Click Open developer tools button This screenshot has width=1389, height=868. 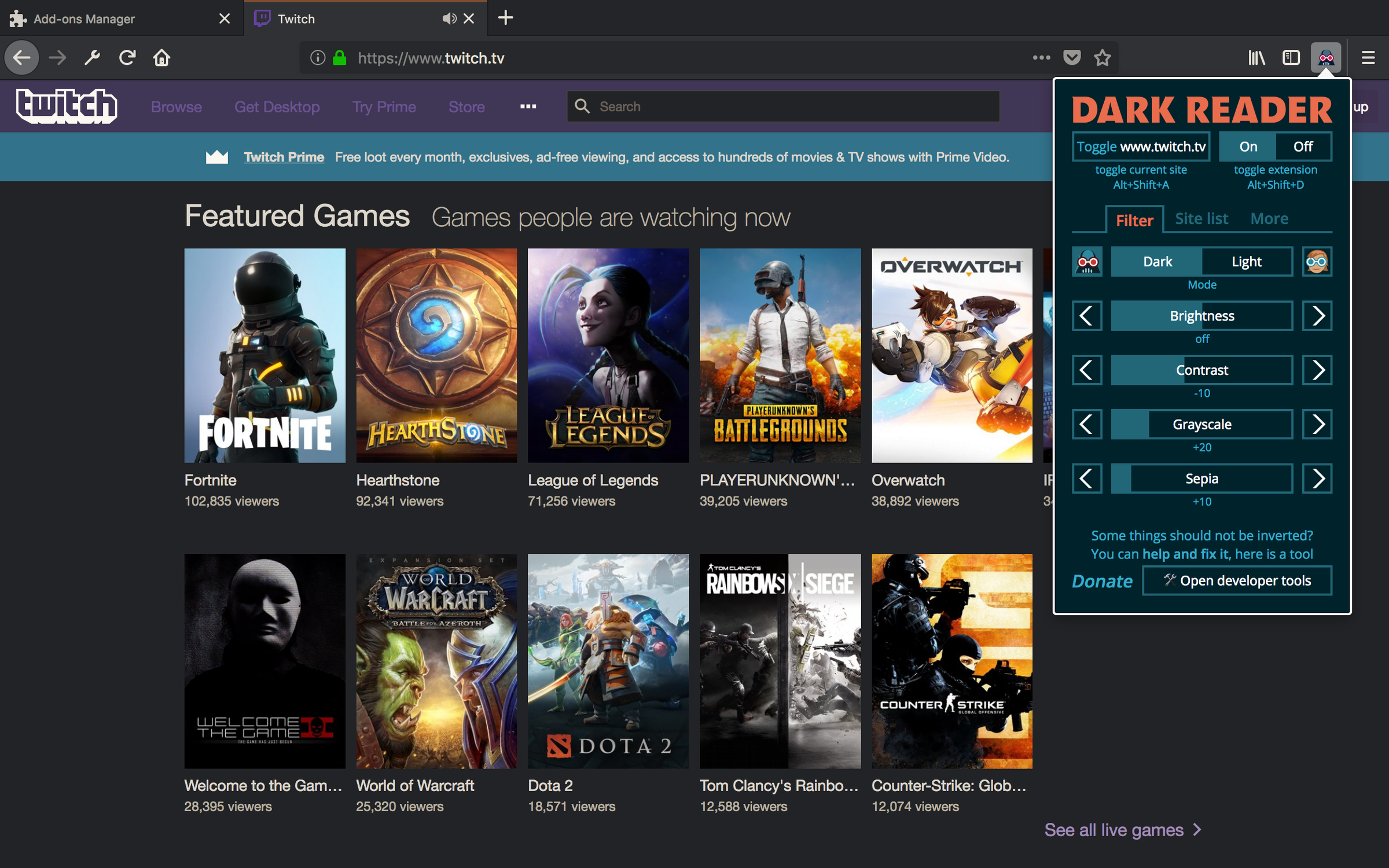pyautogui.click(x=1238, y=580)
